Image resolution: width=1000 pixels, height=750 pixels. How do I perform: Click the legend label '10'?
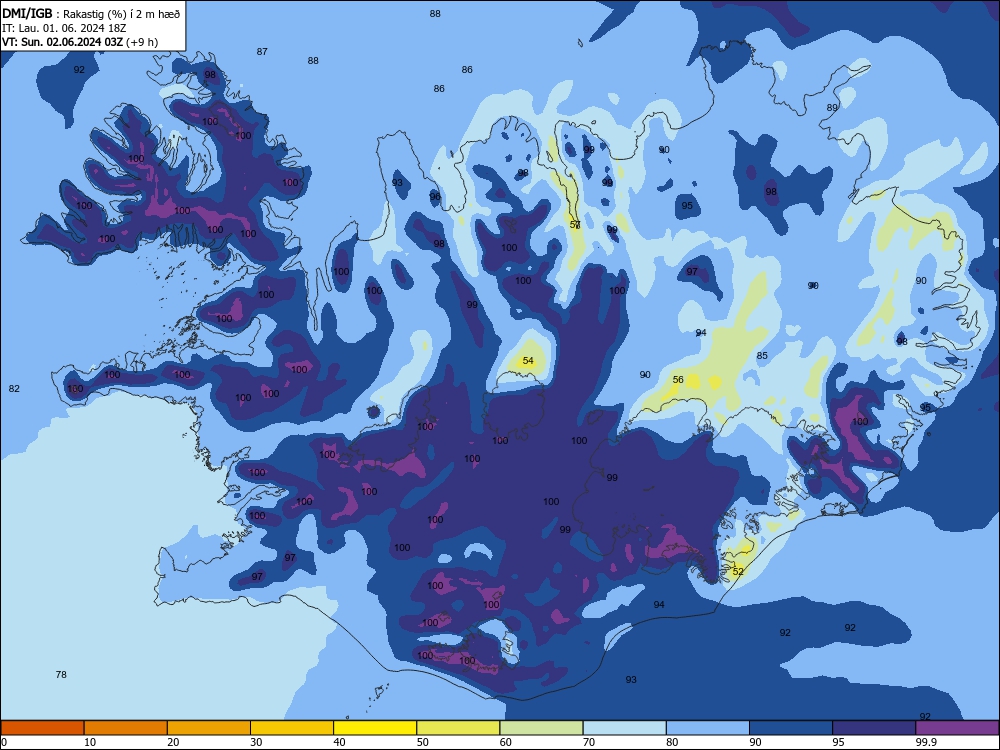(90, 742)
